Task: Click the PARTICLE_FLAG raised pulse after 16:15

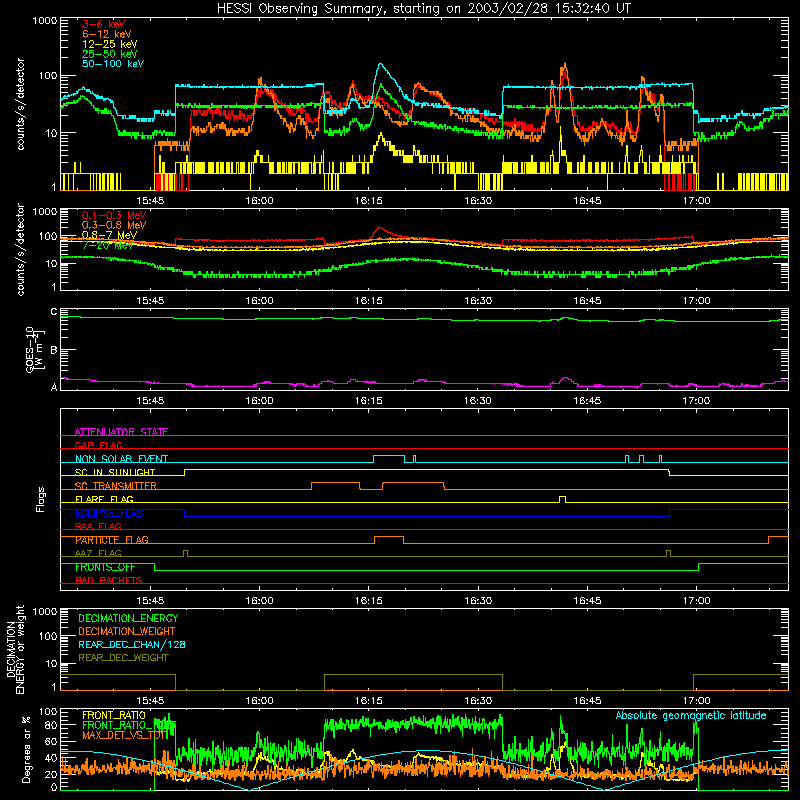Action: [389, 540]
